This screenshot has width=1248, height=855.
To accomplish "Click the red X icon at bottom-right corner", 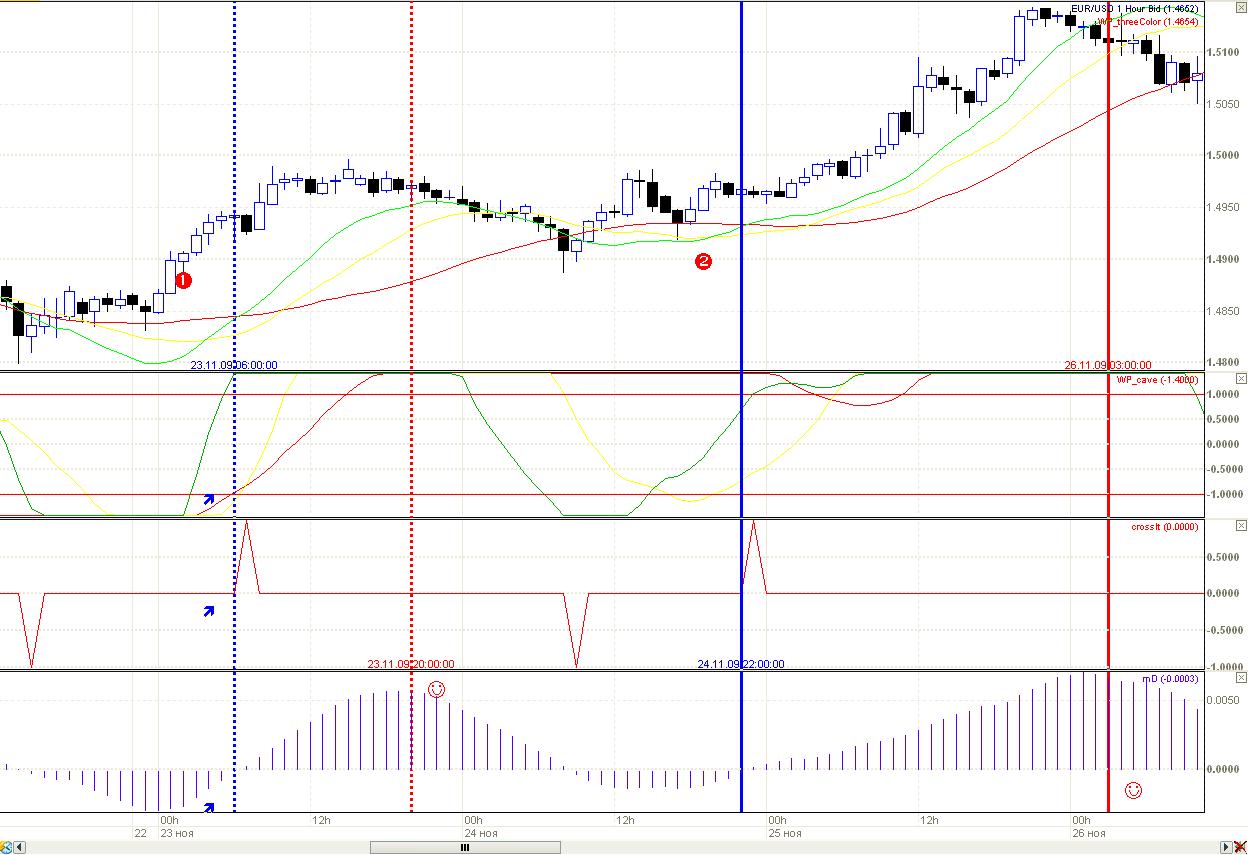I will point(1240,847).
